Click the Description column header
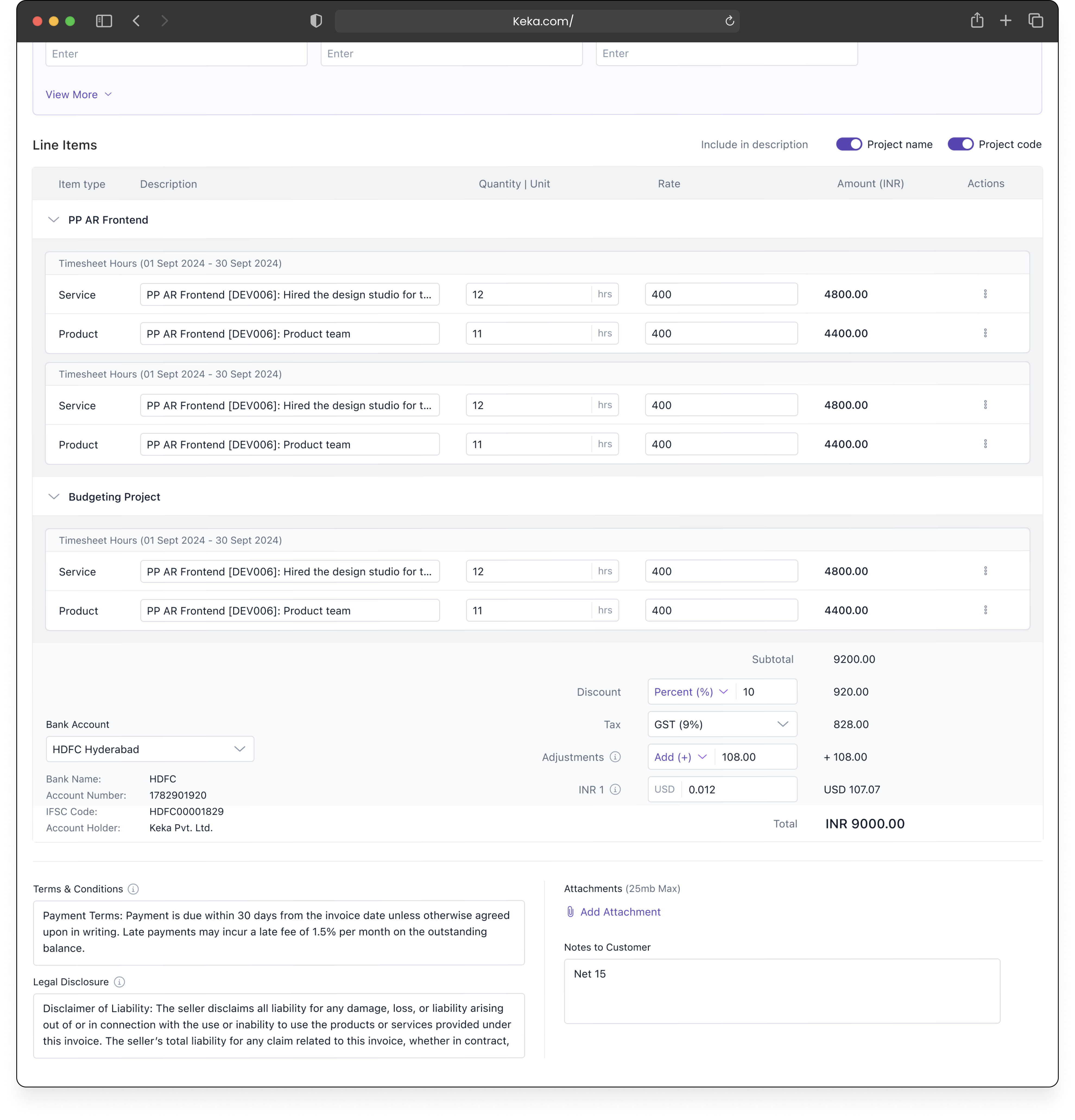Viewport: 1075px width, 1120px height. (x=169, y=184)
